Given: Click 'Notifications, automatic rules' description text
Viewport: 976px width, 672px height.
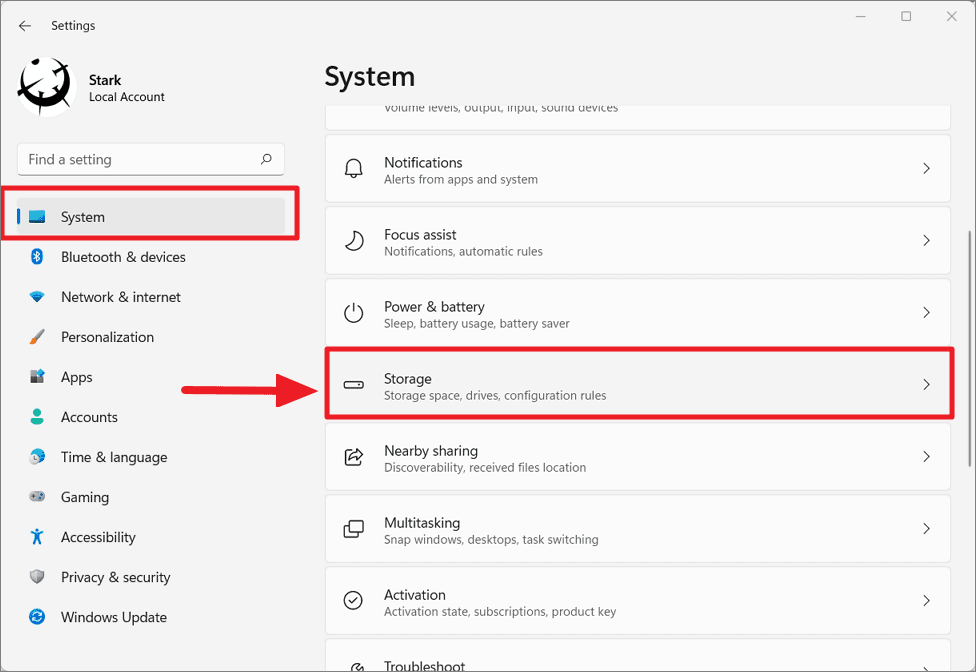Looking at the screenshot, I should tap(463, 251).
